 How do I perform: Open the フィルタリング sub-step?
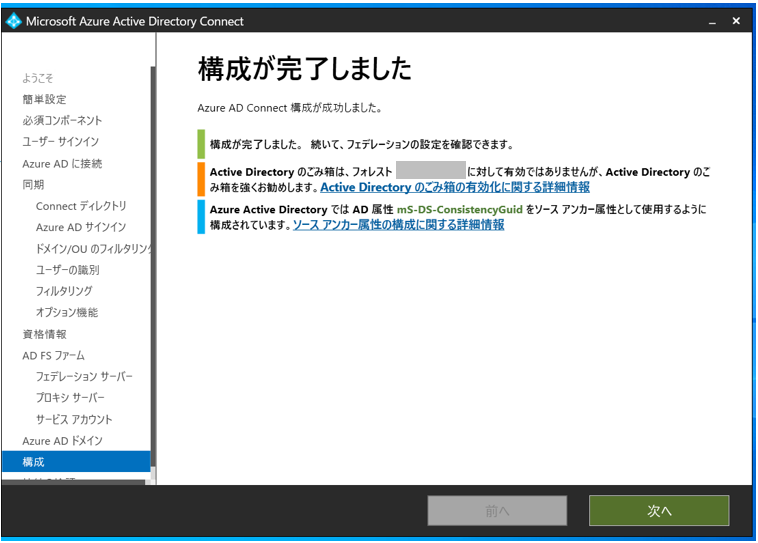(x=64, y=291)
